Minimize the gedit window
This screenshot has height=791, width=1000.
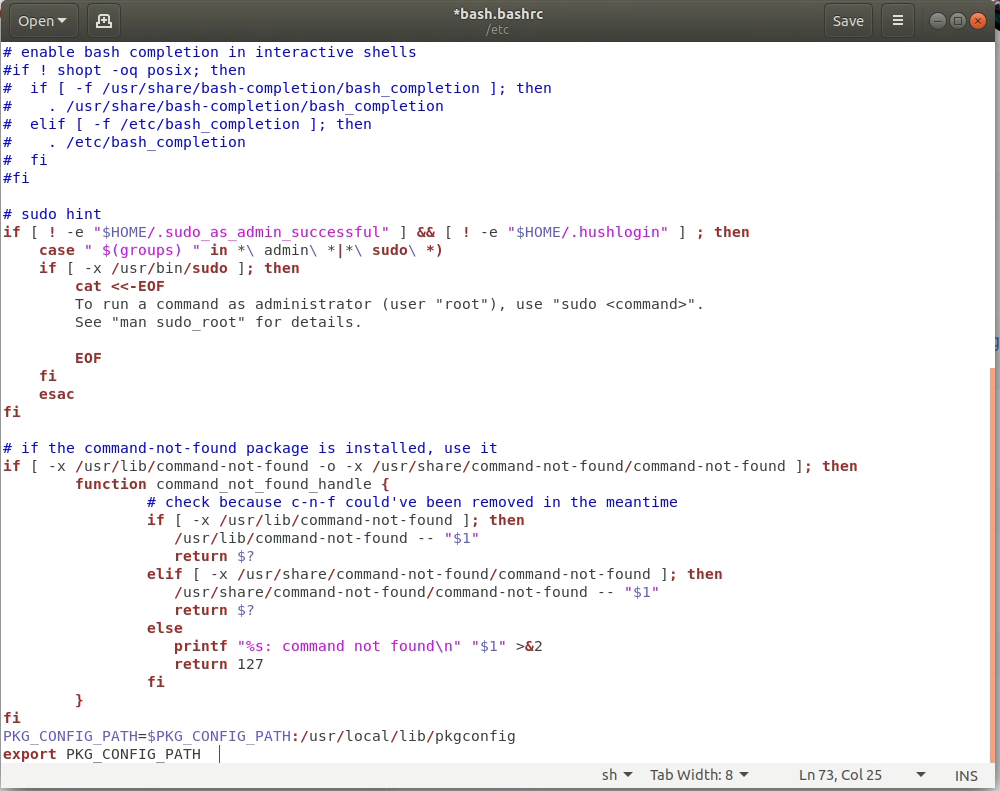pos(937,19)
